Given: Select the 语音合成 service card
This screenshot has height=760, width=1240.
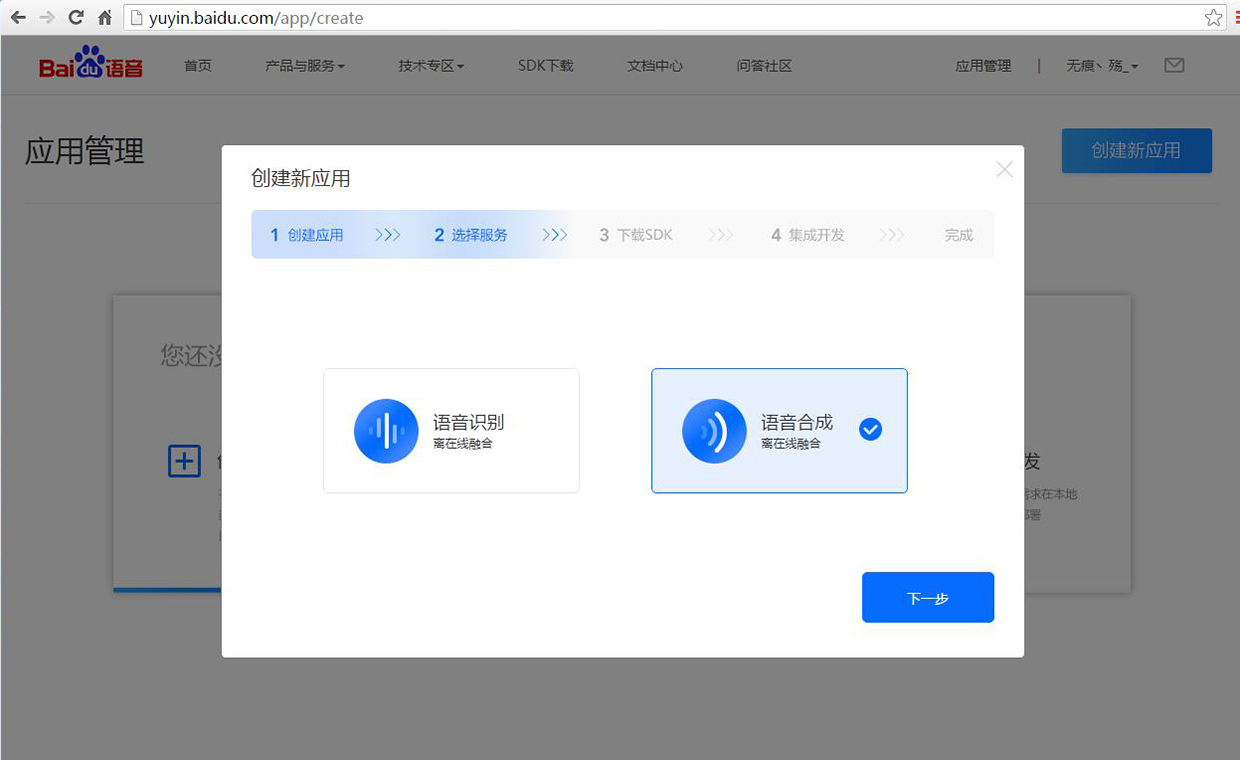Looking at the screenshot, I should coord(779,431).
